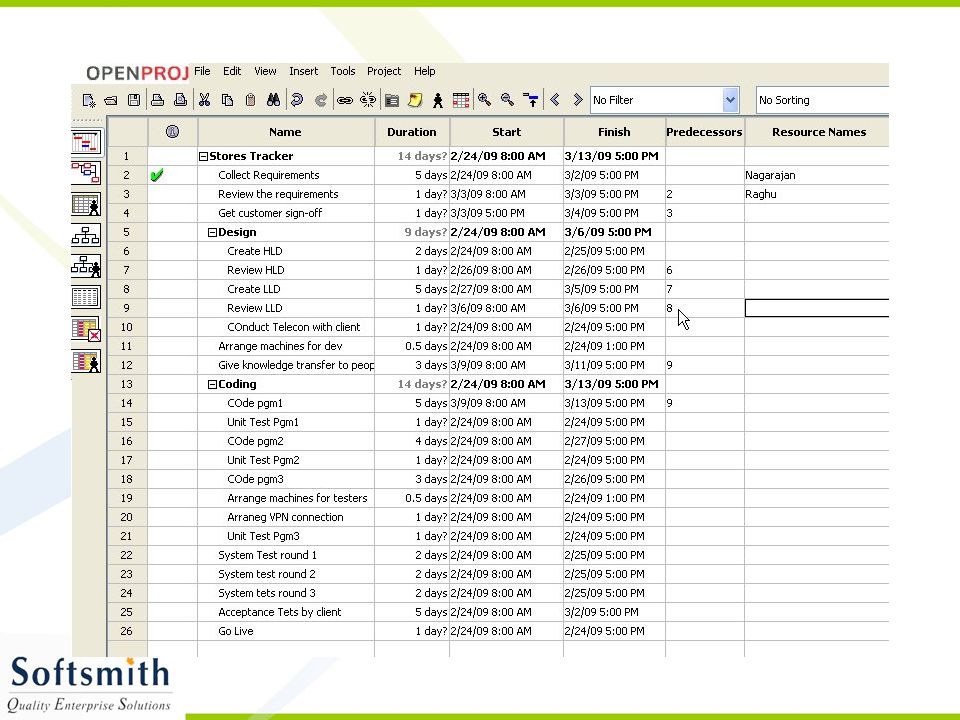Open the Insert menu
This screenshot has width=960, height=720.
point(304,71)
